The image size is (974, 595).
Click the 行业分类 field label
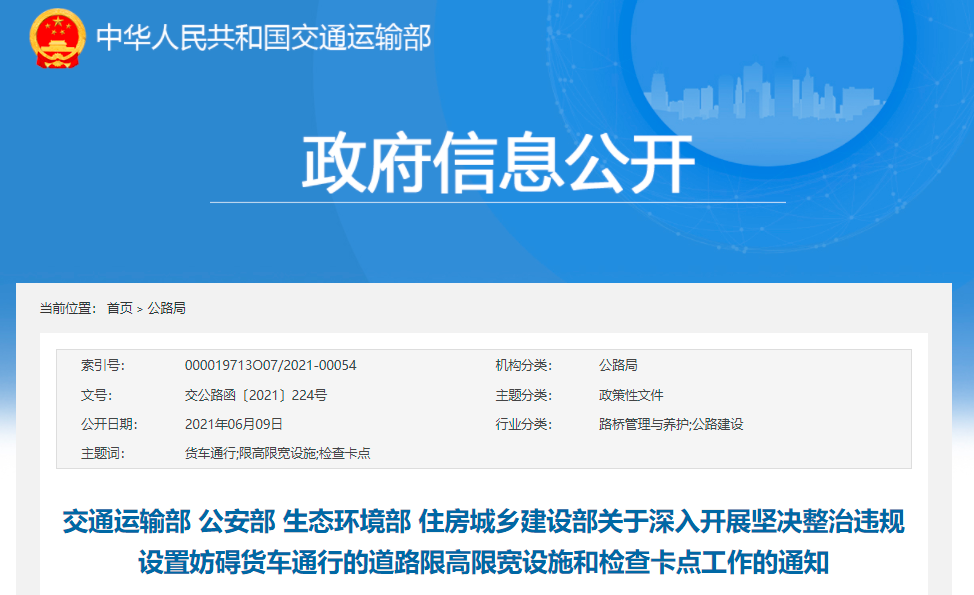[523, 424]
